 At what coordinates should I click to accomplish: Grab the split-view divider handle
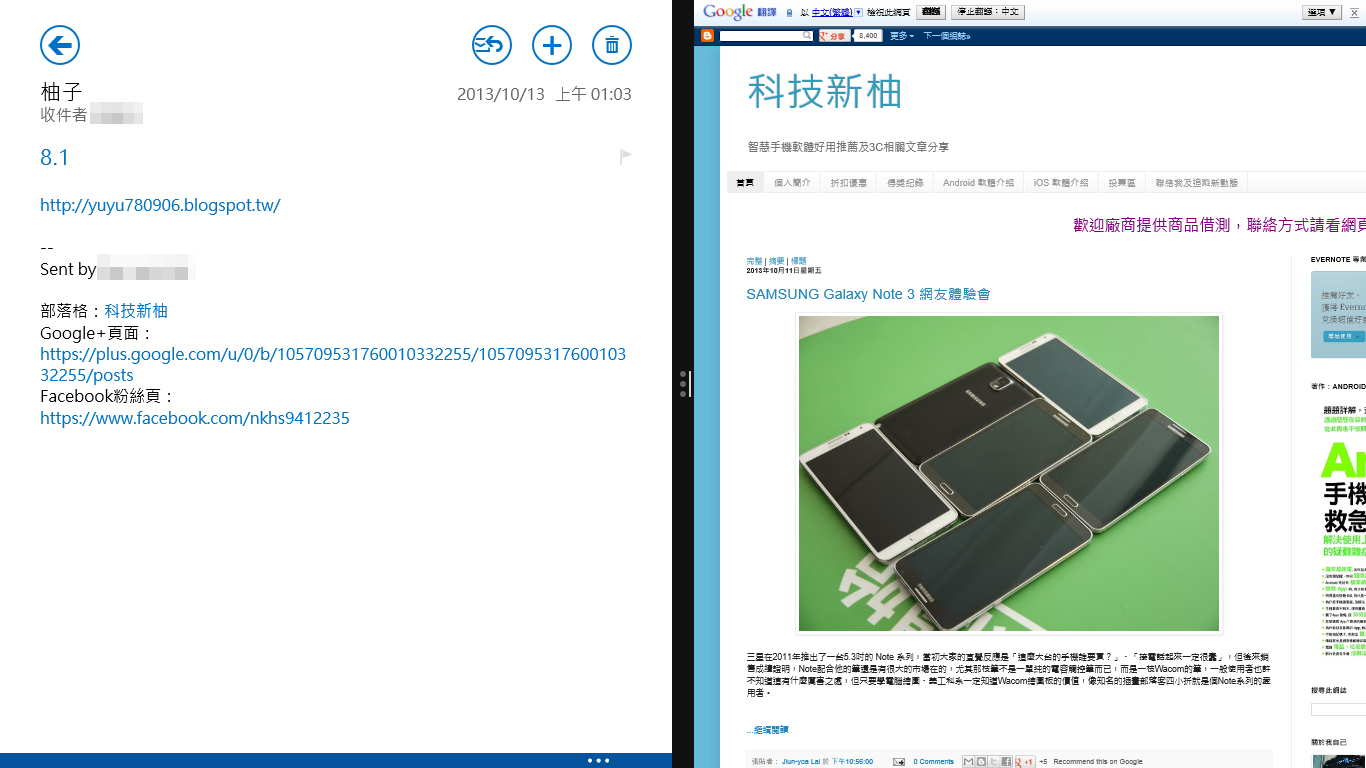click(684, 384)
